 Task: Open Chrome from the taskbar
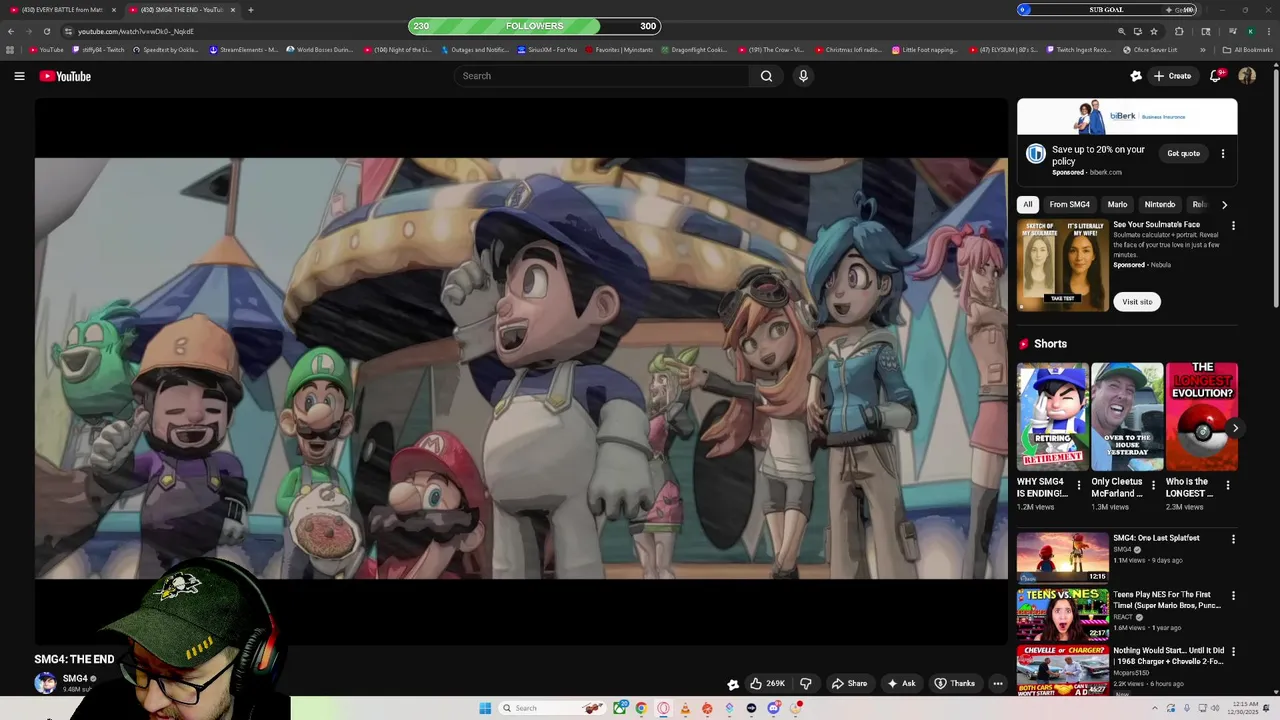641,708
